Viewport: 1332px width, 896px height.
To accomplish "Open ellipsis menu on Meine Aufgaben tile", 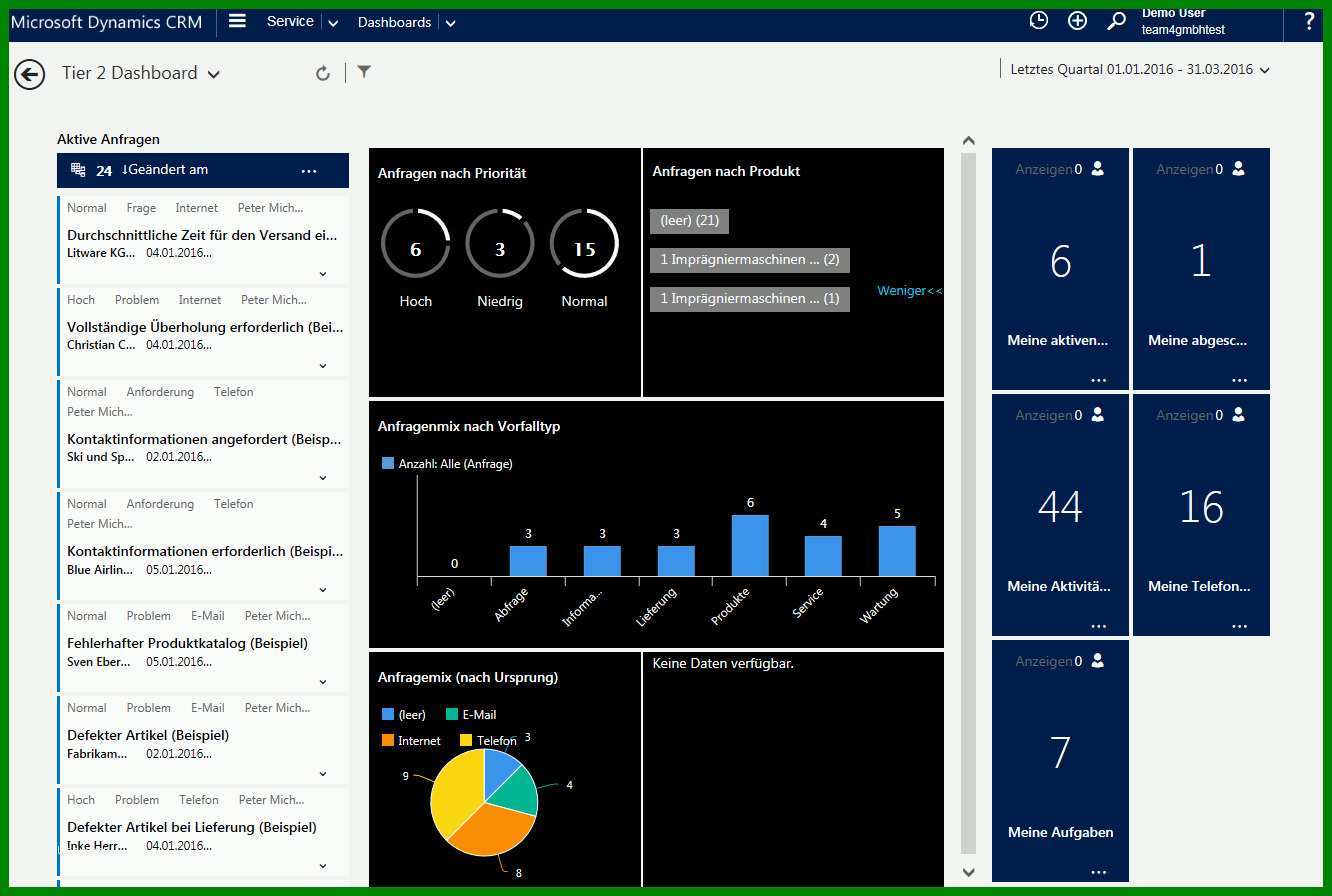I will 1099,873.
